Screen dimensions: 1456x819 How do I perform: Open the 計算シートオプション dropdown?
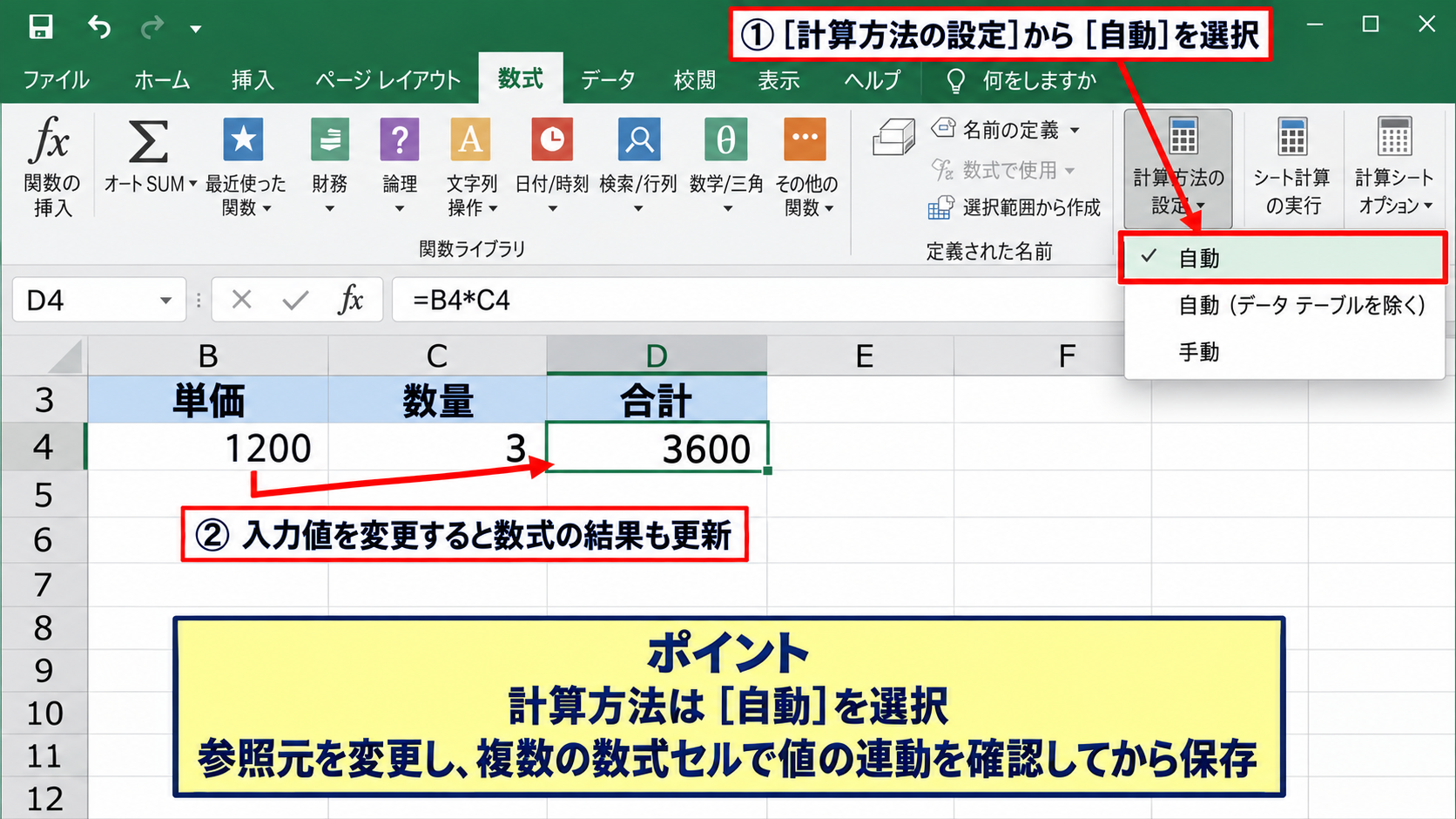click(x=1394, y=168)
